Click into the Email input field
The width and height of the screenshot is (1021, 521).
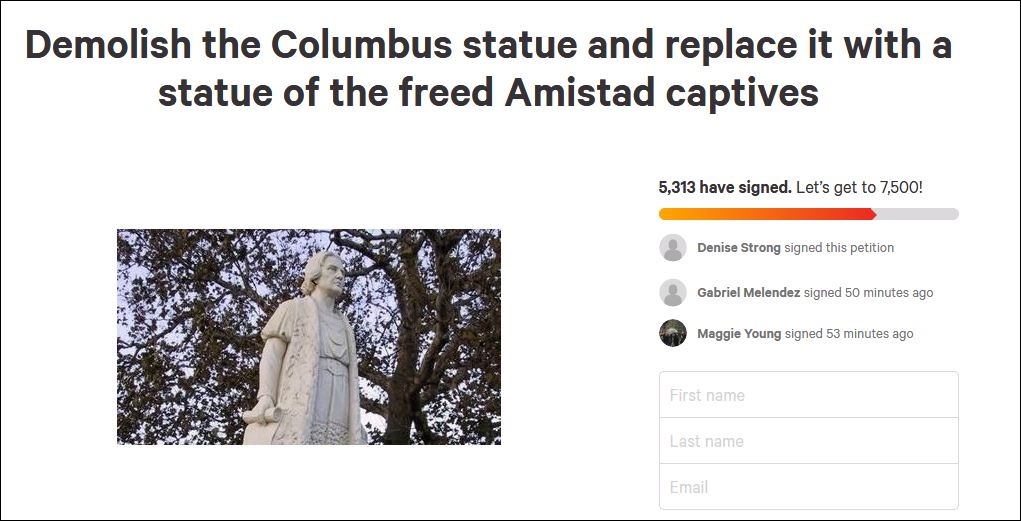(x=809, y=486)
